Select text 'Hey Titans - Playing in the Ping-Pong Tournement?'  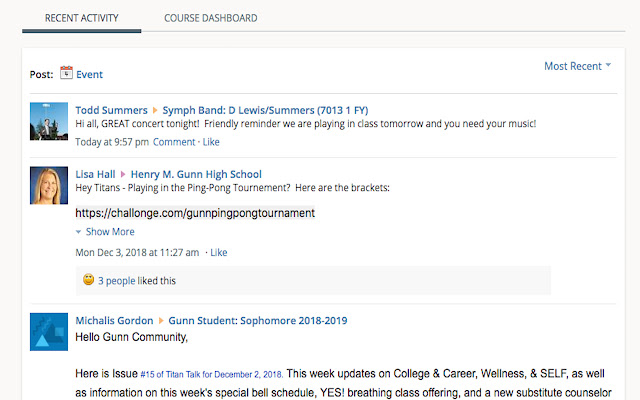tap(183, 187)
